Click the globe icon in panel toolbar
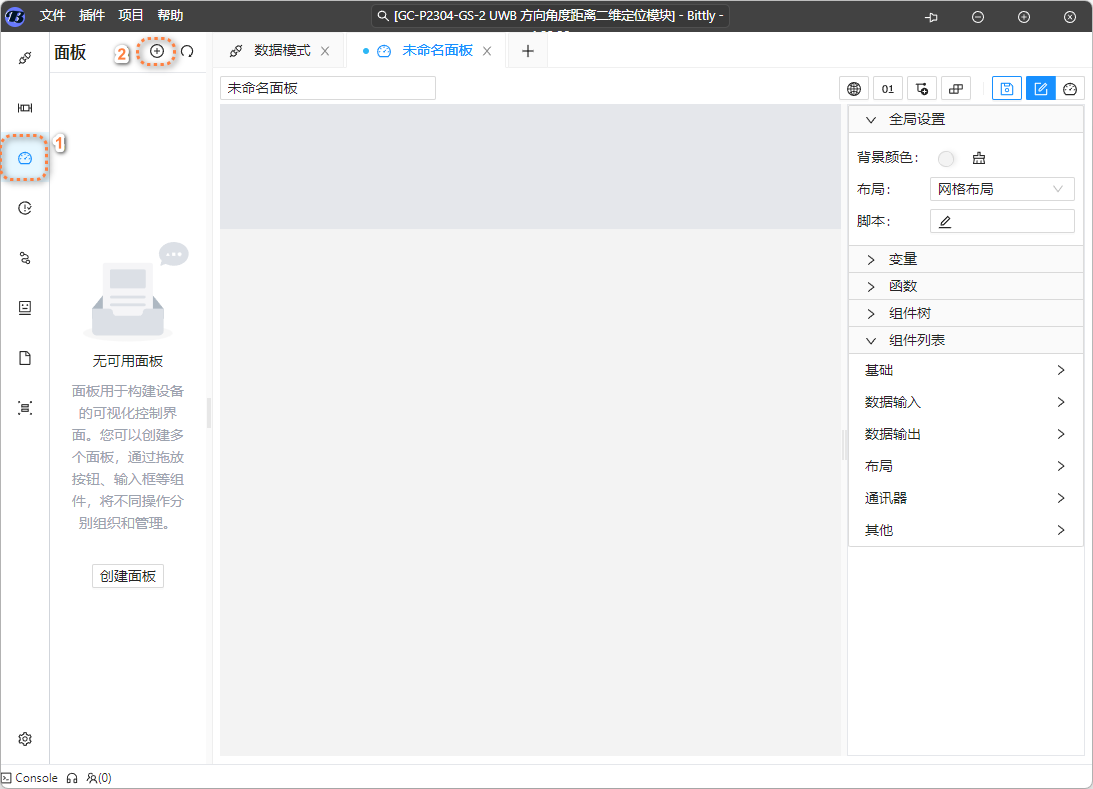Viewport: 1093px width, 789px height. [853, 88]
